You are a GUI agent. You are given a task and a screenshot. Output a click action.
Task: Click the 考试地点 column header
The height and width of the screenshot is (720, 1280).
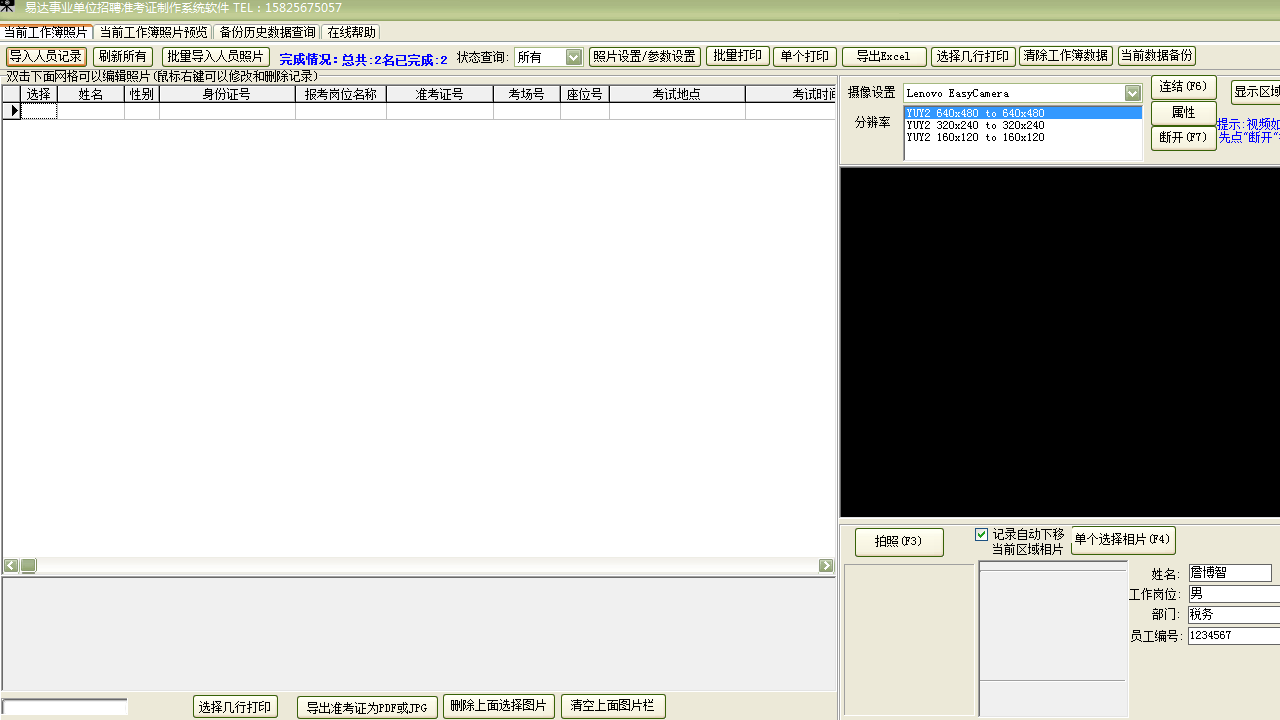click(x=677, y=94)
